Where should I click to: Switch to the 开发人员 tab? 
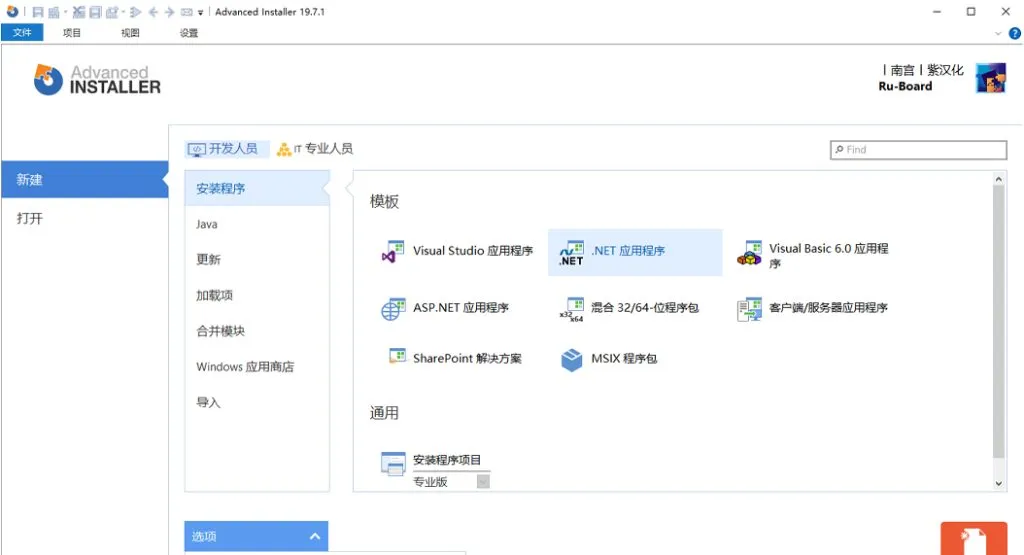(227, 149)
